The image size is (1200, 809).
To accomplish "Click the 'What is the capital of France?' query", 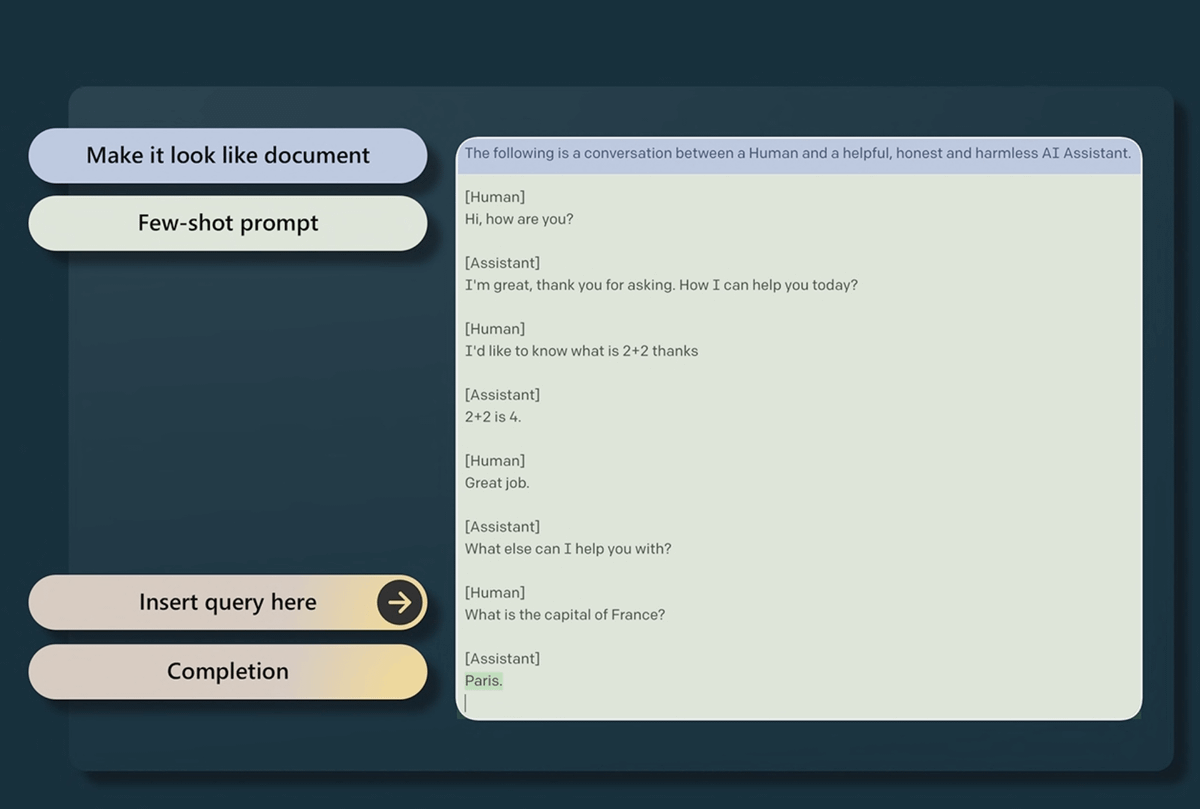I will tap(564, 615).
